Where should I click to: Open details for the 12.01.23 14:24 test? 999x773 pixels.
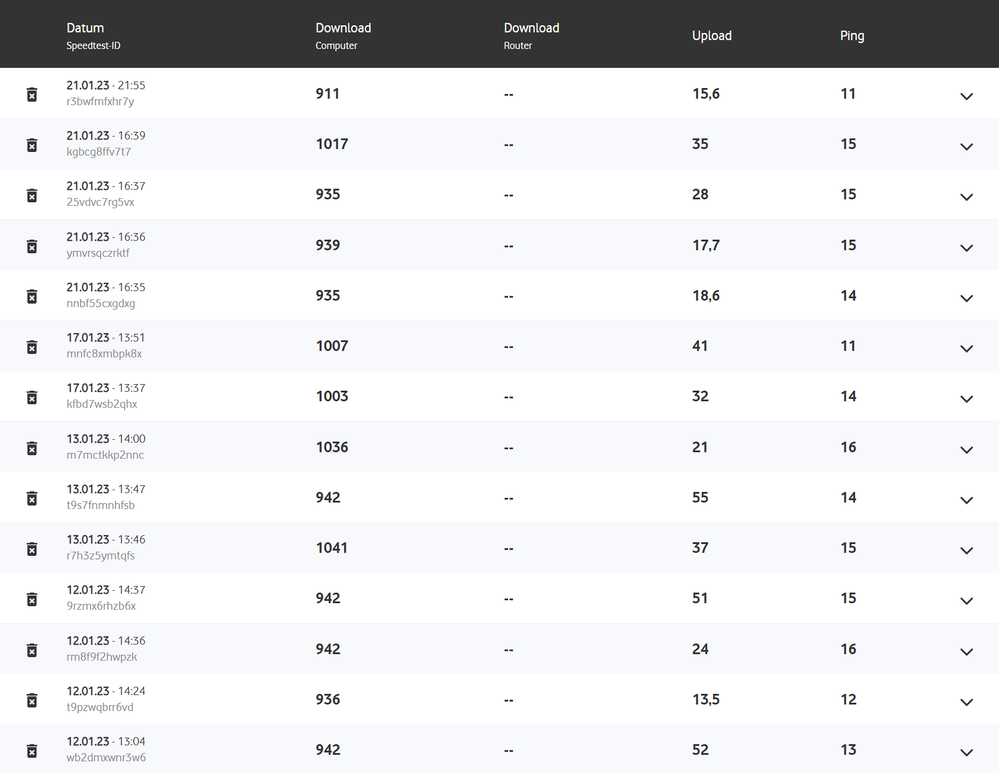pos(966,701)
